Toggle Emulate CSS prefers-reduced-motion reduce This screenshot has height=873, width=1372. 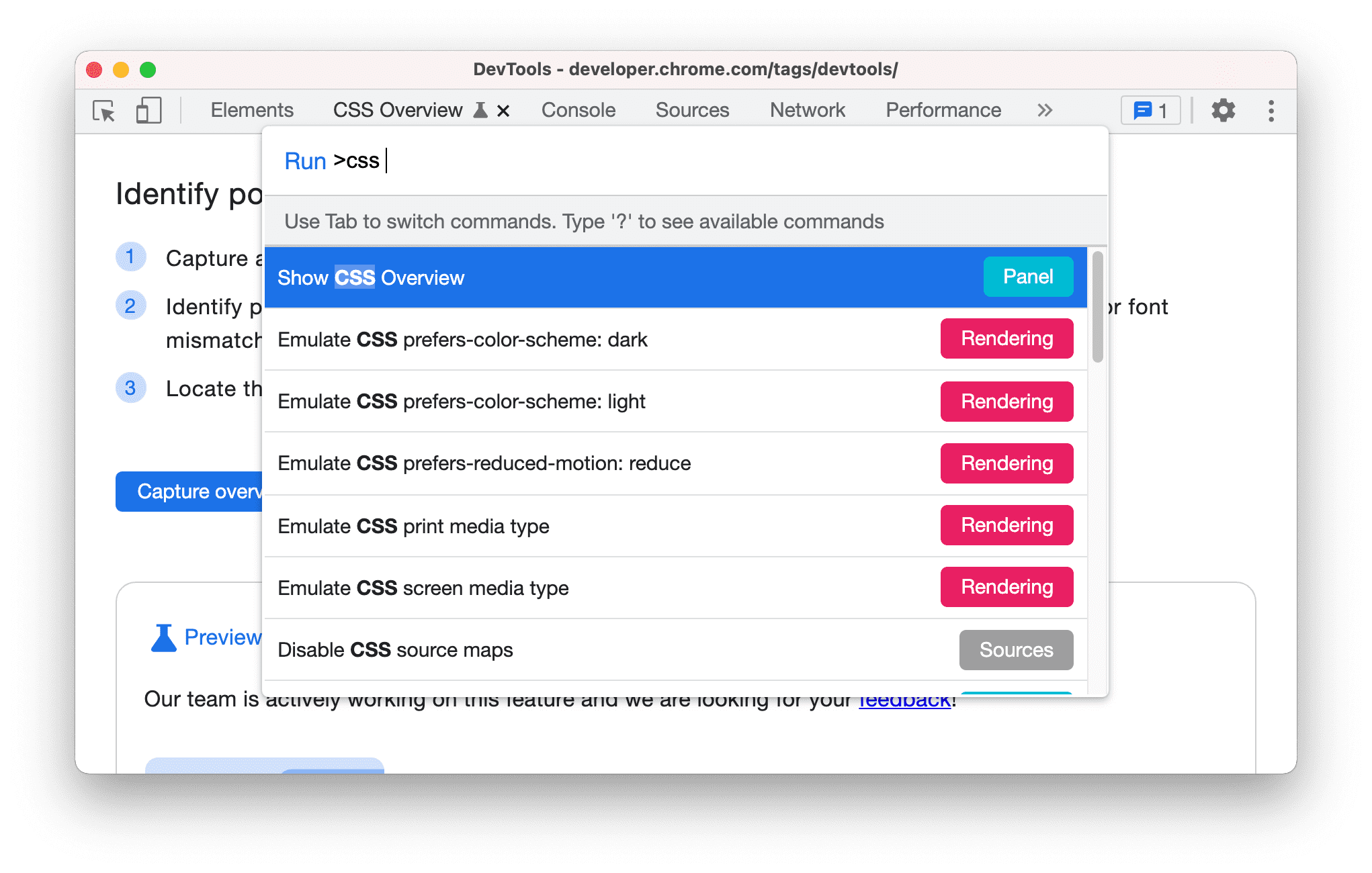coord(672,462)
